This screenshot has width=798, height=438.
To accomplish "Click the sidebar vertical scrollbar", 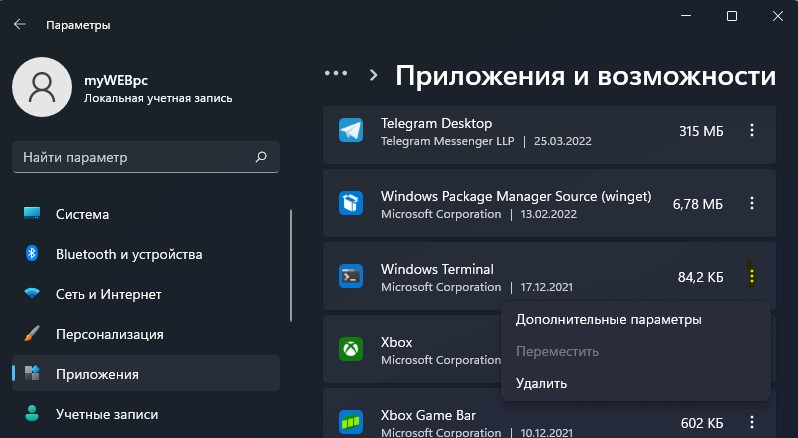I will (291, 265).
